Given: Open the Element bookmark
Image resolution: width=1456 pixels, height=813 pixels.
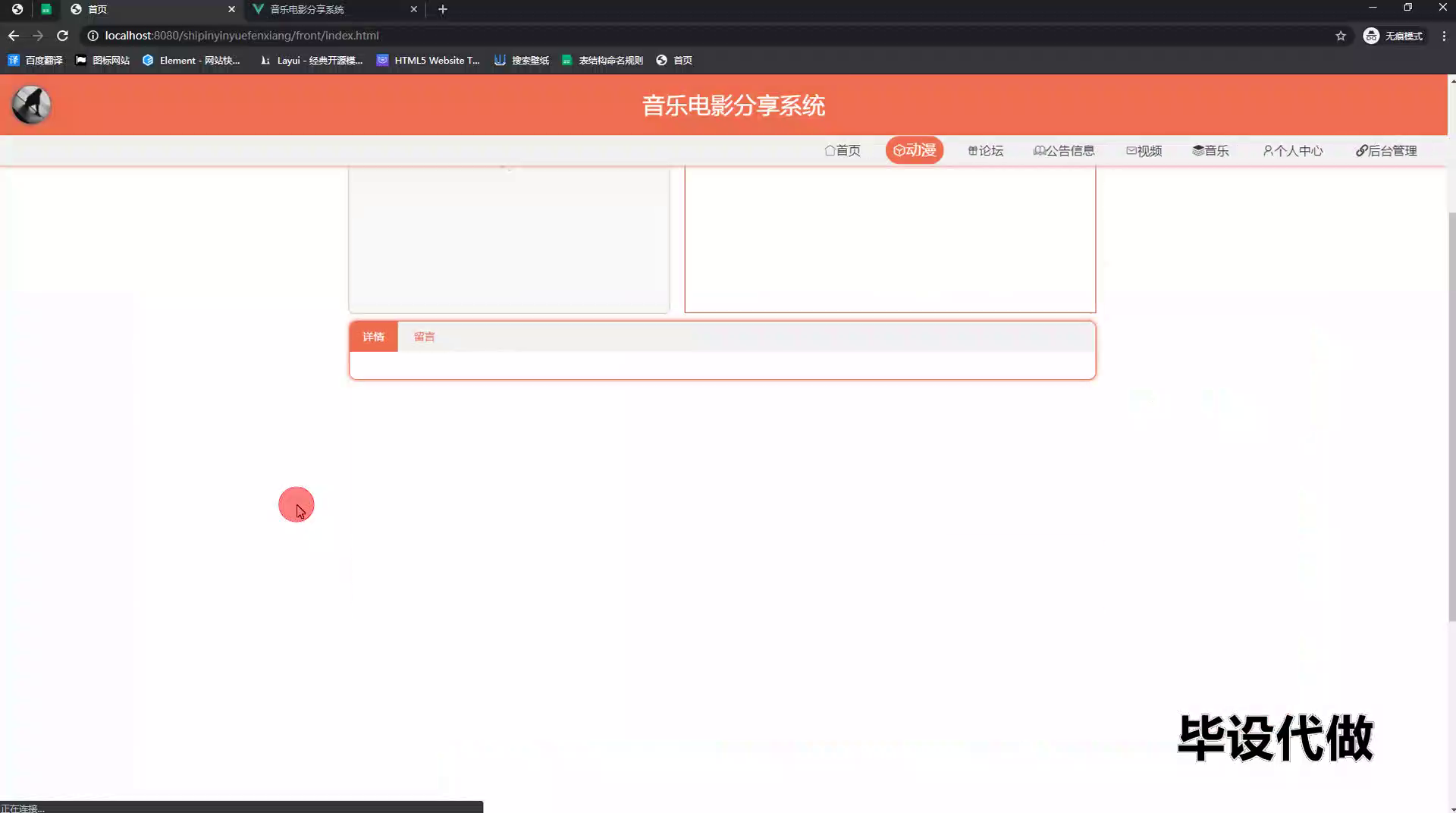Looking at the screenshot, I should 191,60.
